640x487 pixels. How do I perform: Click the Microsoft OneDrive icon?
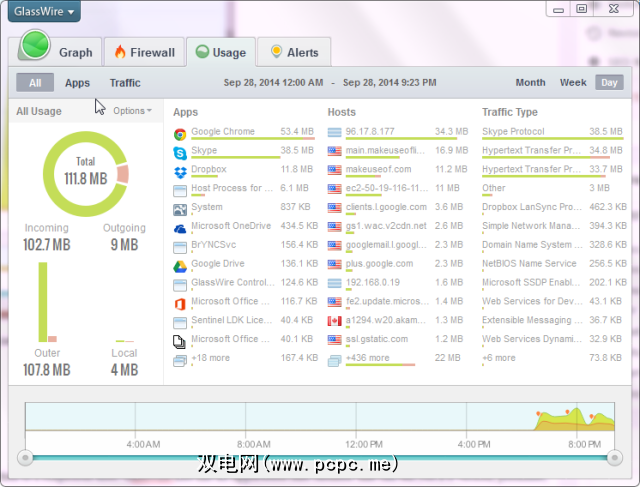point(180,227)
